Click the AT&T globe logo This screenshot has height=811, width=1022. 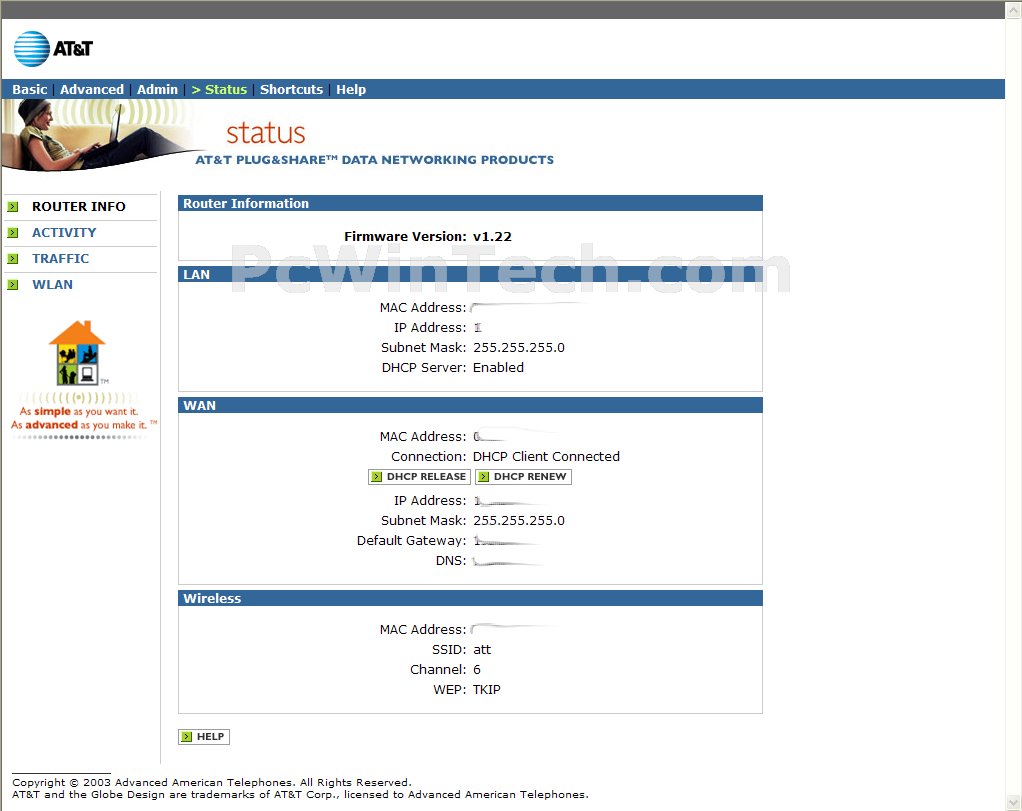pos(31,49)
